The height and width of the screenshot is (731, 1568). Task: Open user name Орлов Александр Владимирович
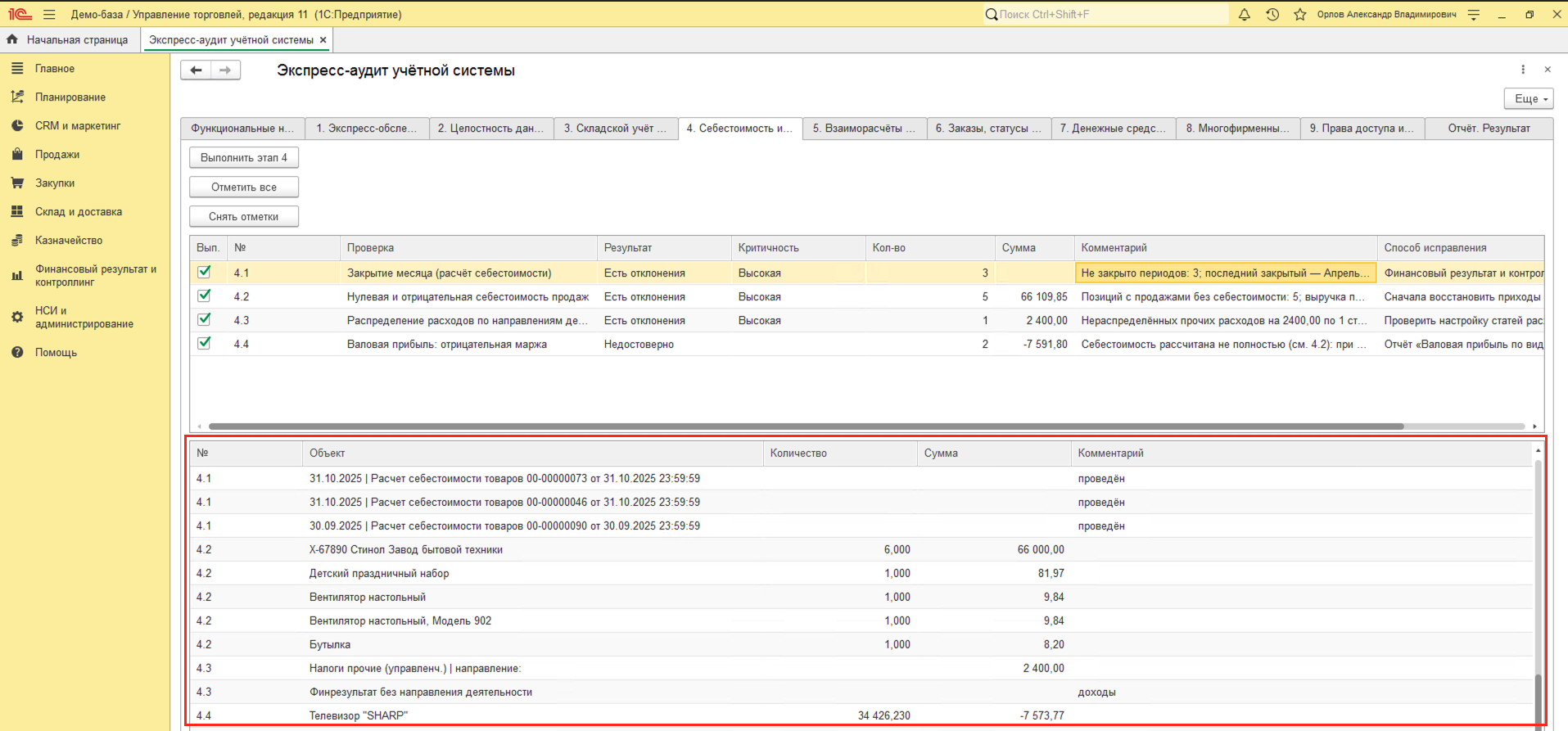[1387, 15]
